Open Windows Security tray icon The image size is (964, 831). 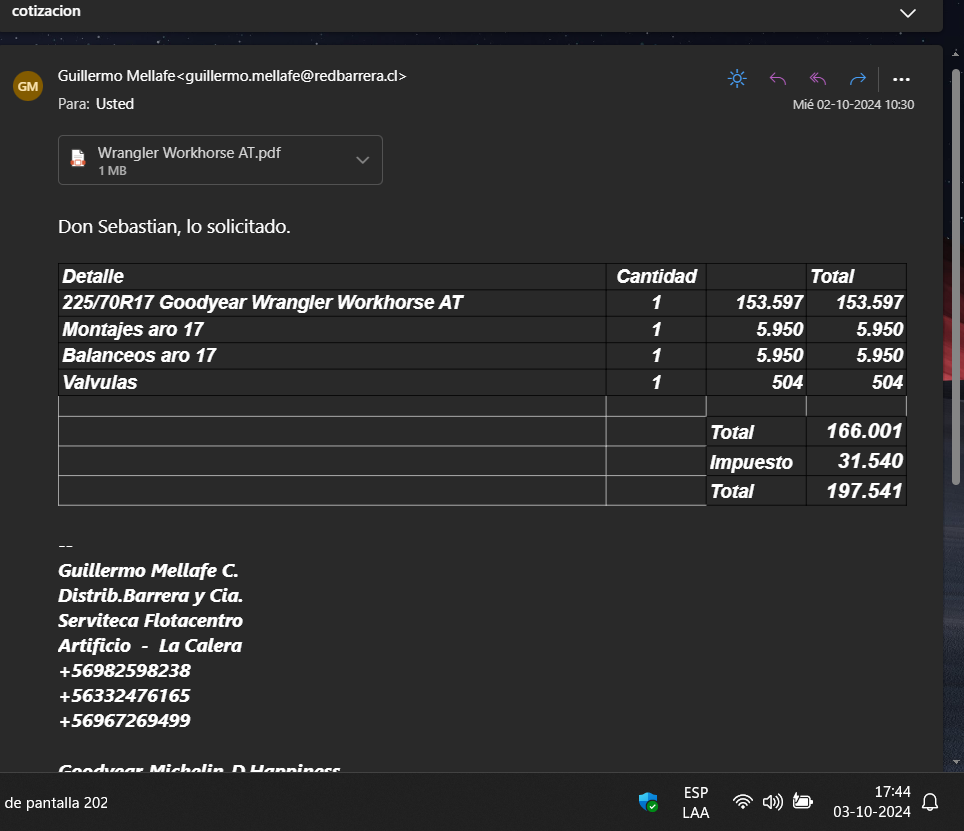[x=648, y=801]
